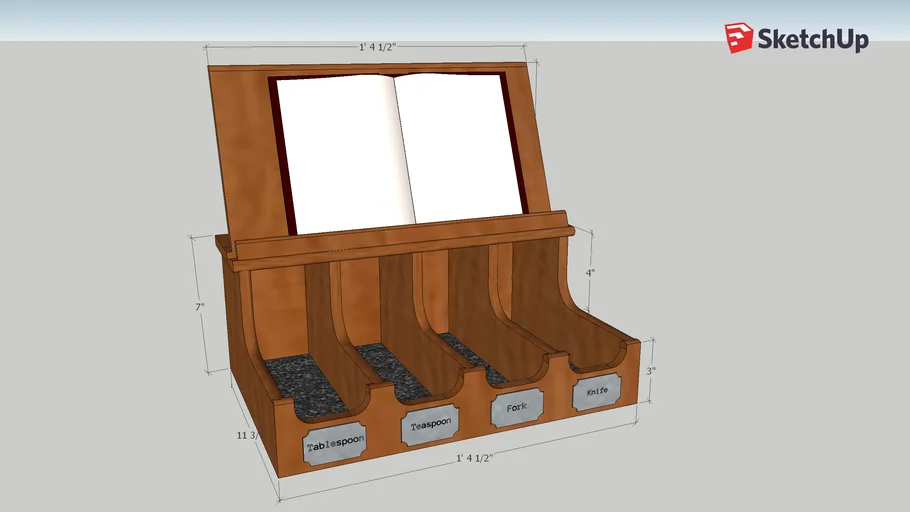Select the 4" dimension label
Viewport: 910px width, 512px height.
[x=591, y=271]
